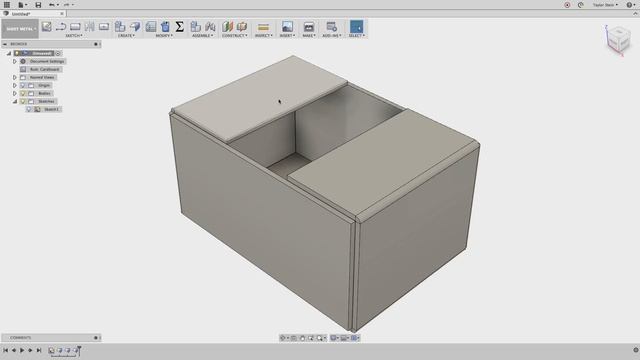Open the MODIFY dropdown menu
Image resolution: width=640 pixels, height=360 pixels.
(x=164, y=36)
